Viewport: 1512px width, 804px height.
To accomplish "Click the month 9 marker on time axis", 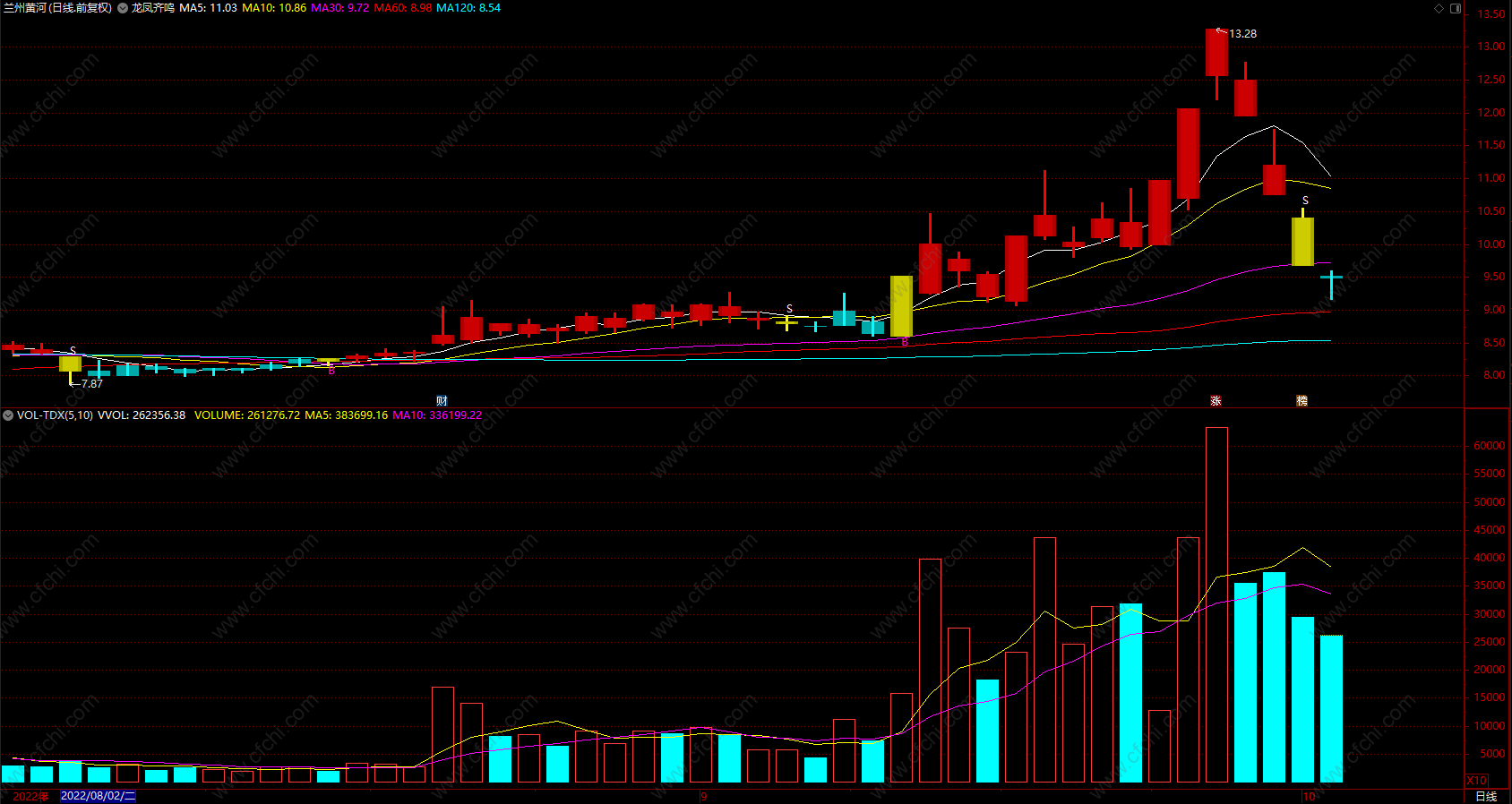I will pyautogui.click(x=704, y=796).
